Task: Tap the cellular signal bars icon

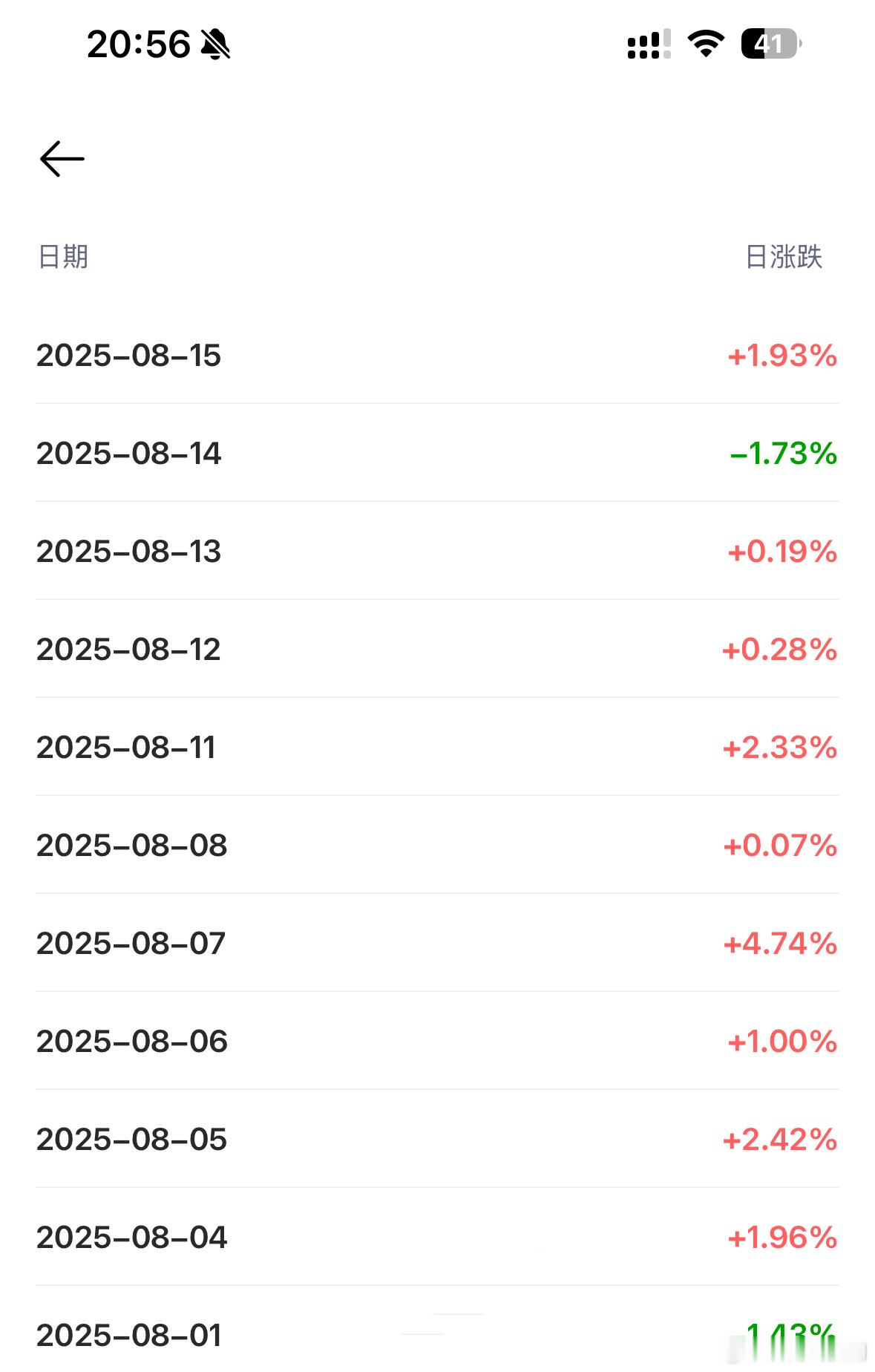Action: click(649, 44)
